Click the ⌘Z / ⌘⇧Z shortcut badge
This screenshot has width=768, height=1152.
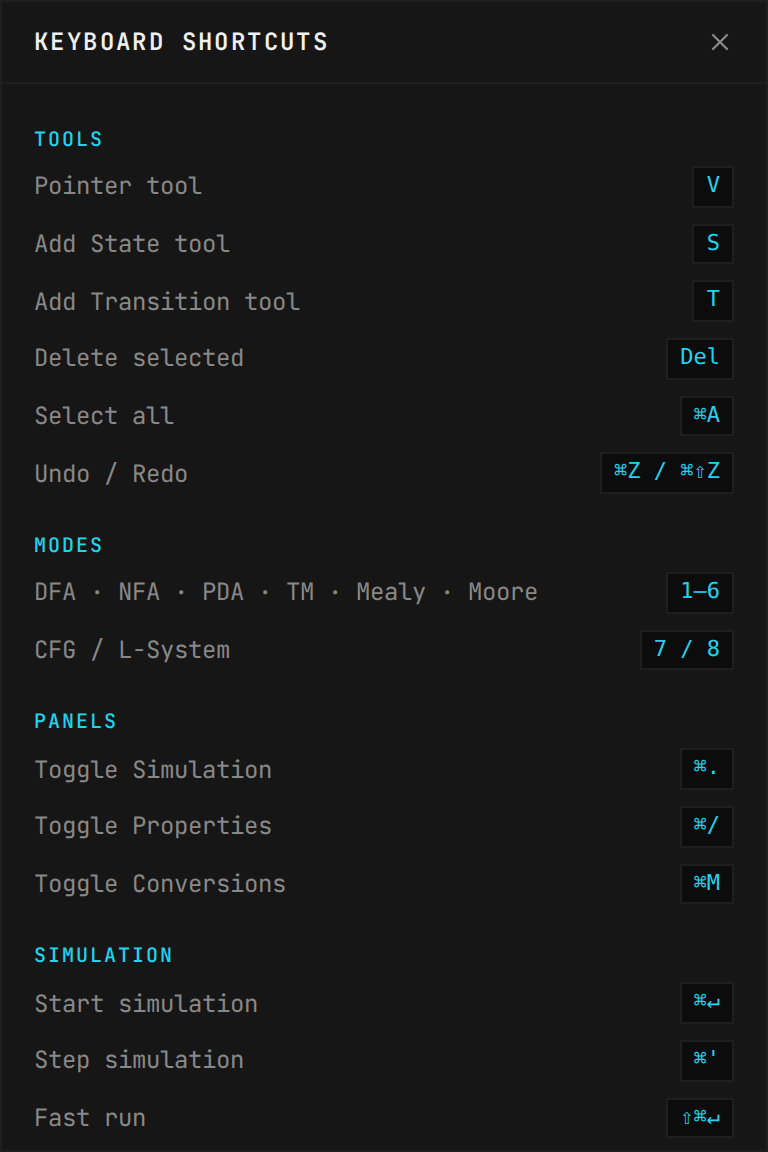pyautogui.click(x=666, y=472)
